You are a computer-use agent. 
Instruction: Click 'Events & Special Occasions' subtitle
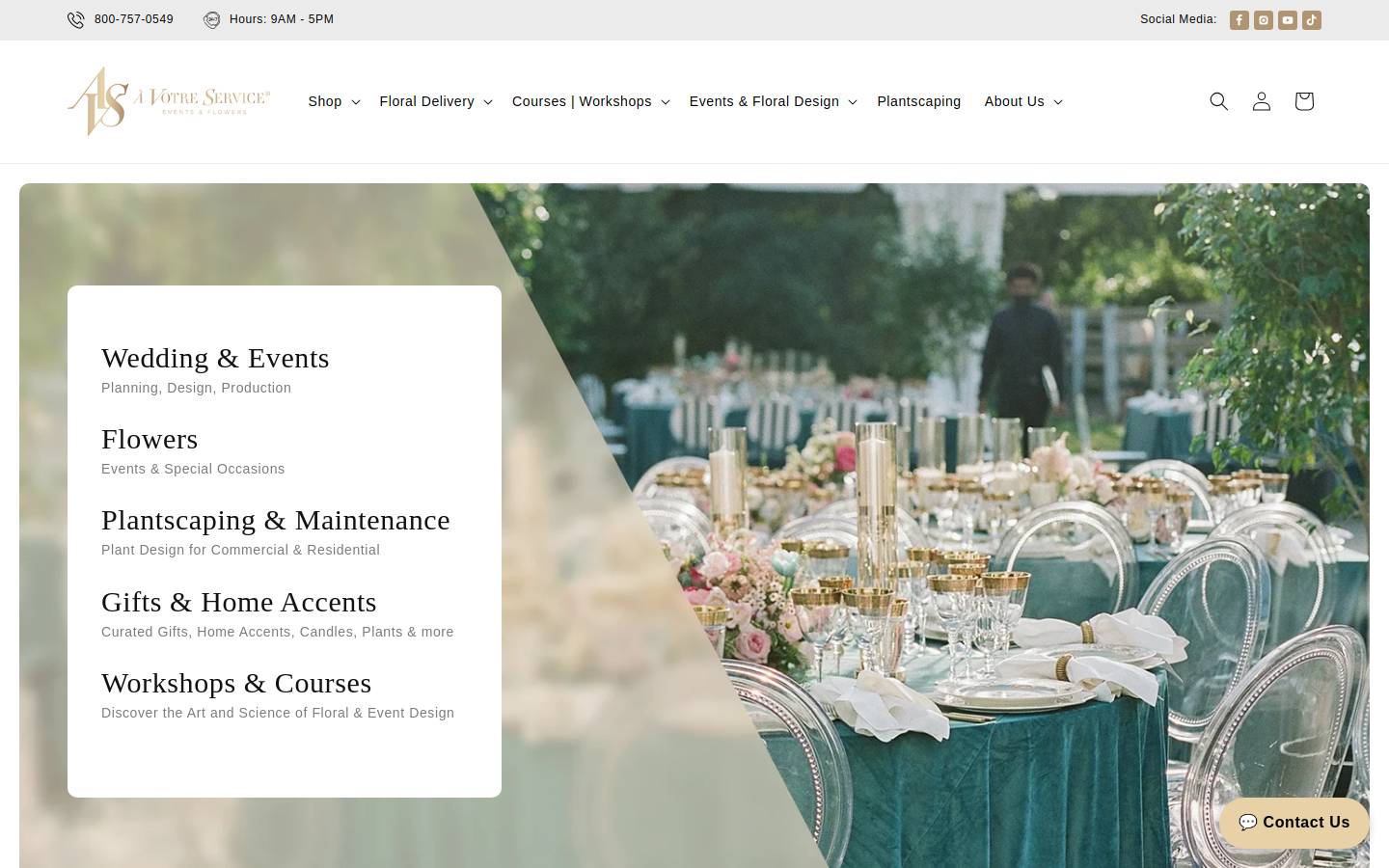tap(193, 469)
